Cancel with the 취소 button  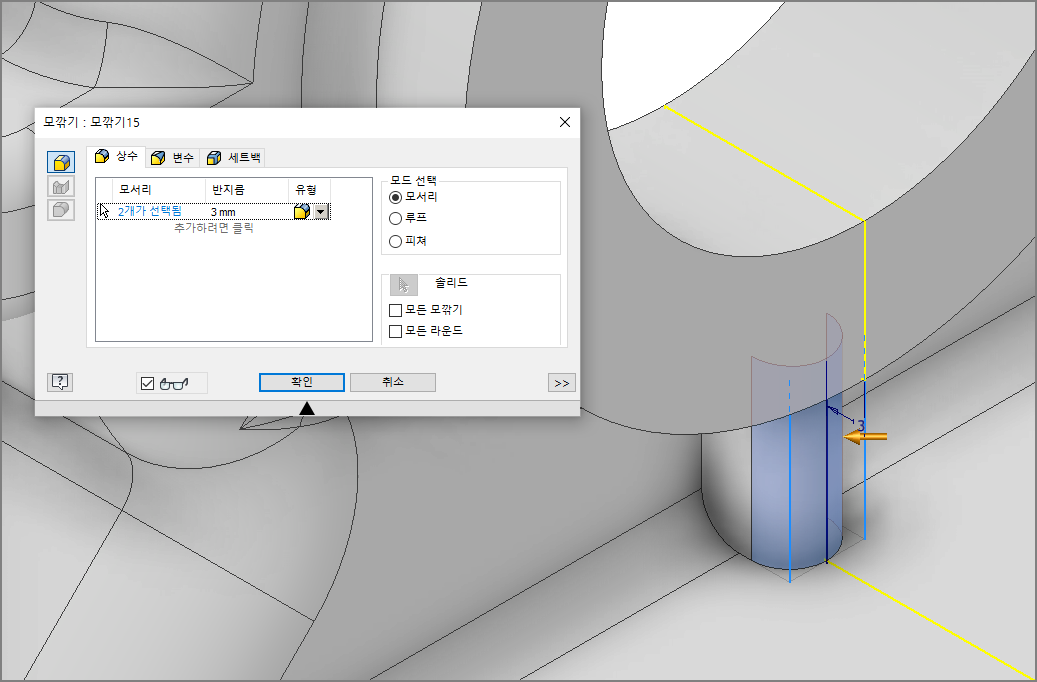click(393, 382)
